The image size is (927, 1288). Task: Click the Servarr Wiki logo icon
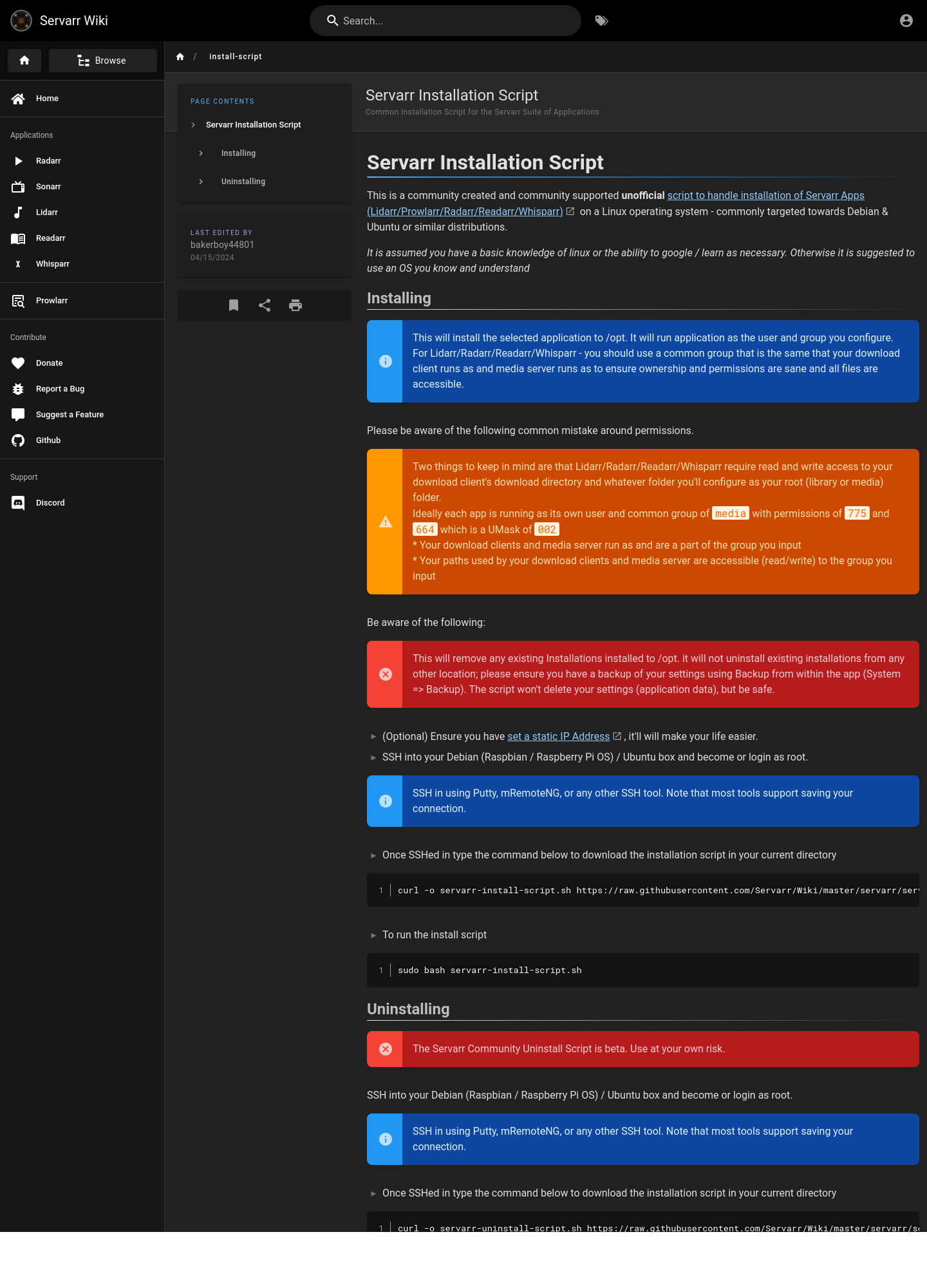click(21, 21)
